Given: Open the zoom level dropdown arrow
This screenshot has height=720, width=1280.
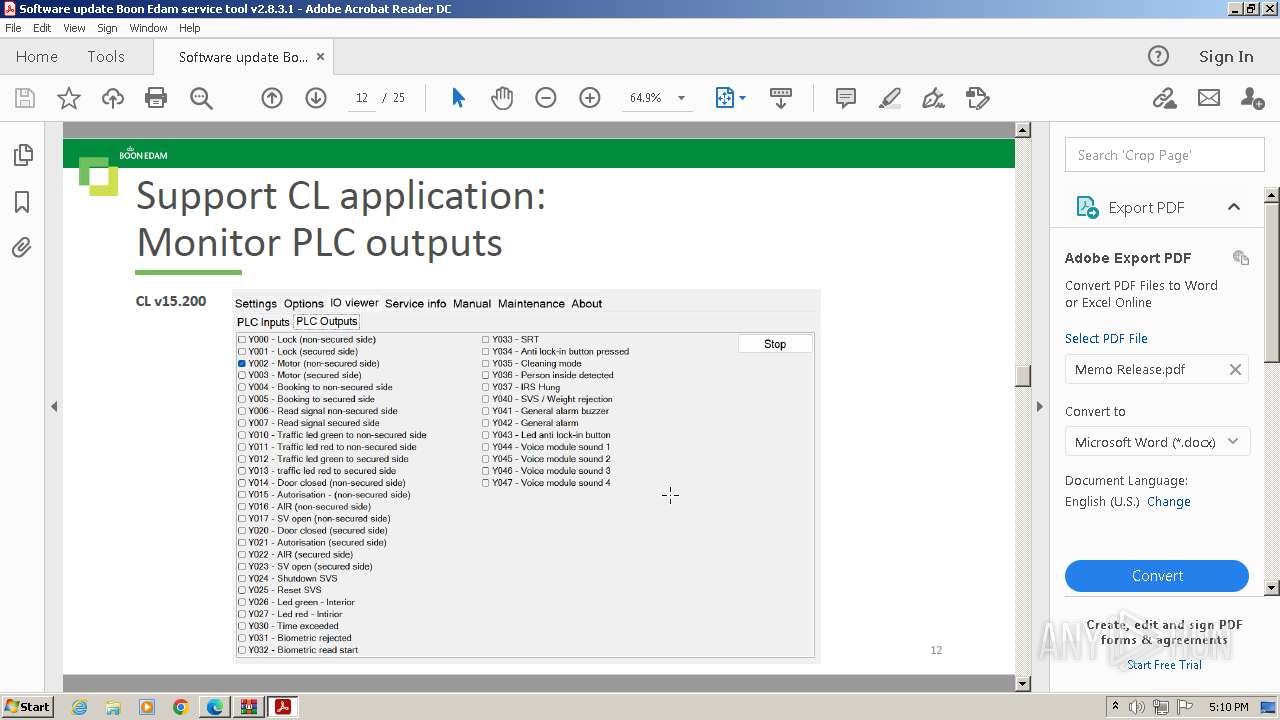Looking at the screenshot, I should point(682,98).
